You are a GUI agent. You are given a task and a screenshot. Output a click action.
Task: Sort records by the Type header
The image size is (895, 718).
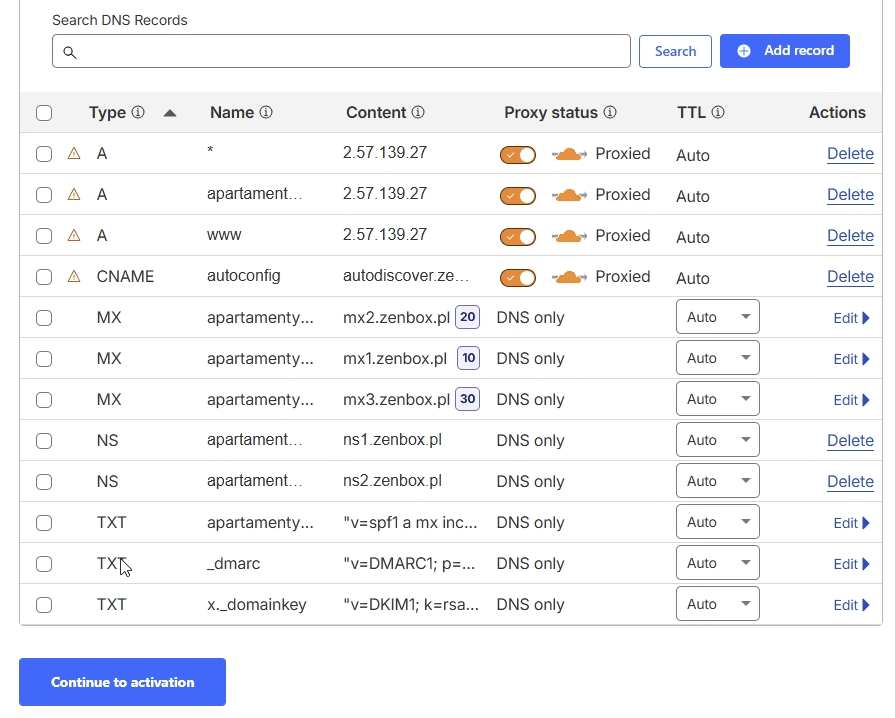pyautogui.click(x=107, y=112)
